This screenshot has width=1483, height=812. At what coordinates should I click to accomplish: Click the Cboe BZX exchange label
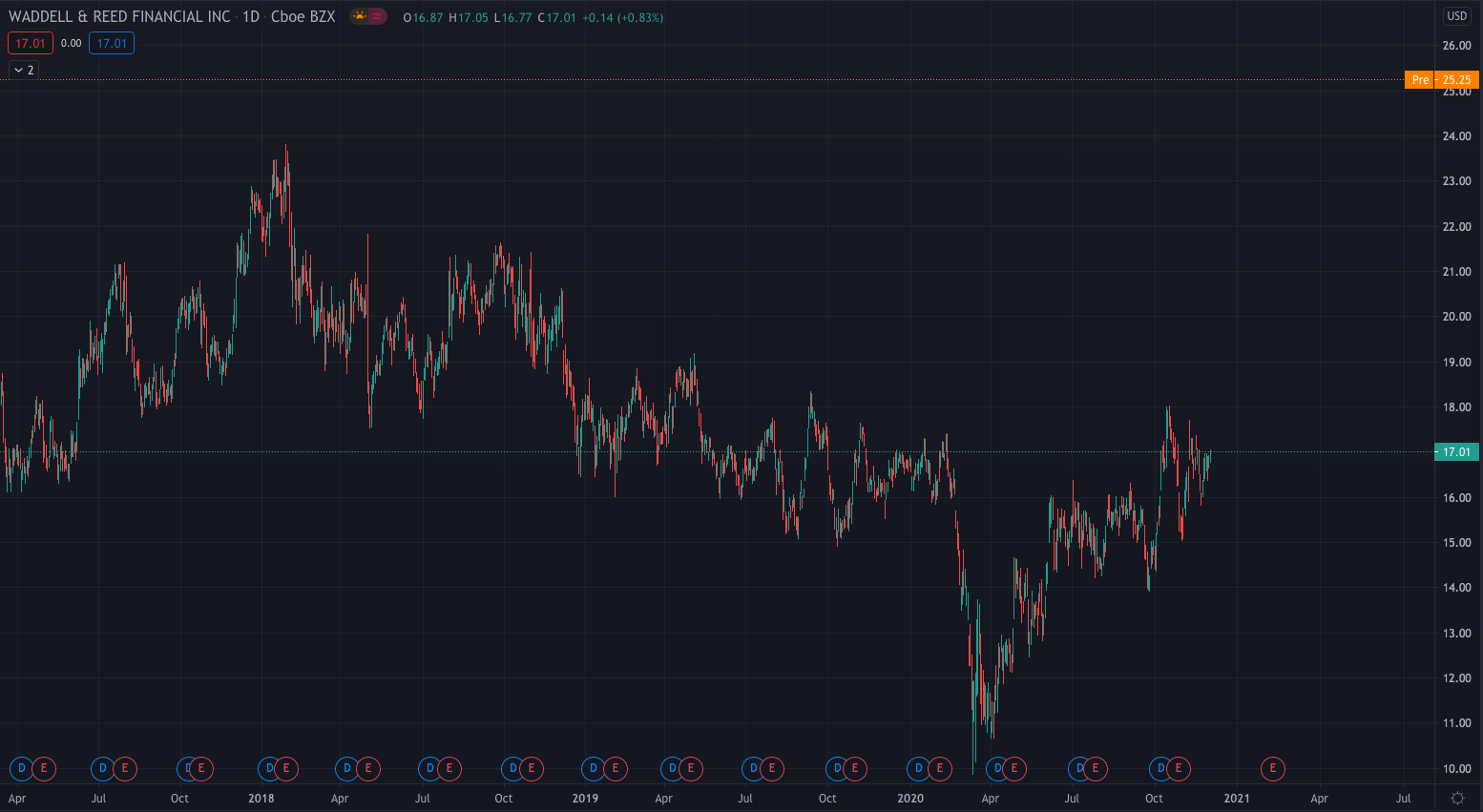click(303, 17)
